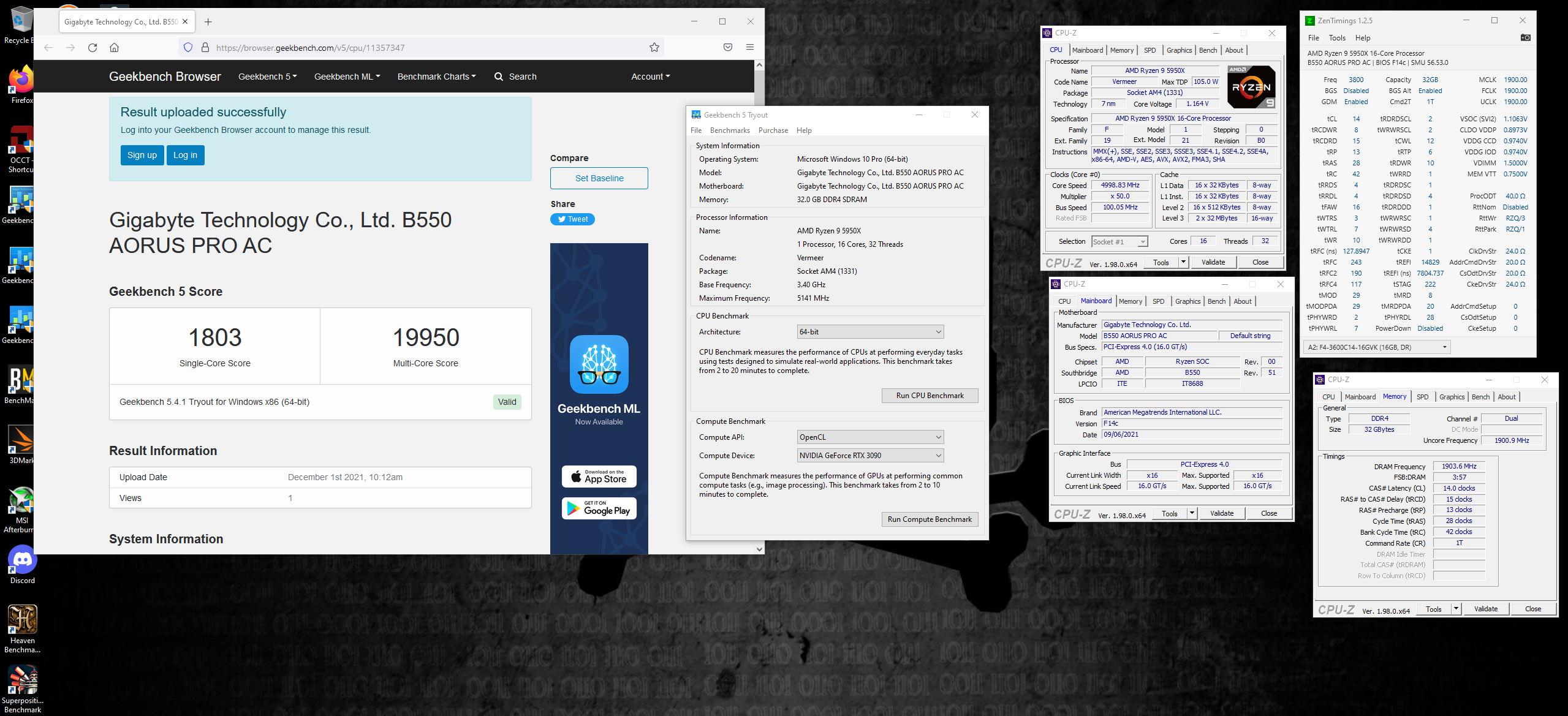The height and width of the screenshot is (716, 1568).
Task: Close the Gigabyte Technology browser tab
Action: point(185,22)
